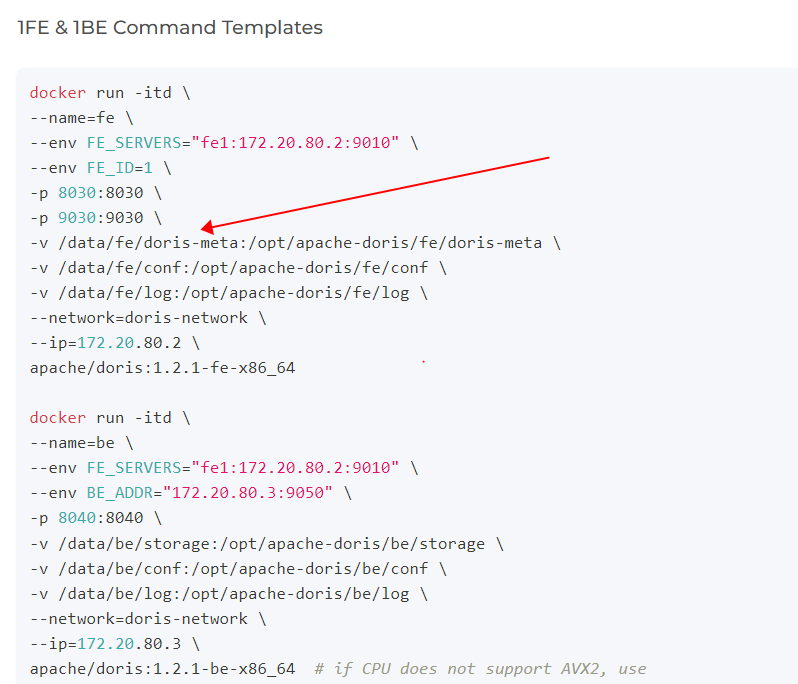Viewport: 798px width, 684px height.
Task: Click the '/data/be/storage' volume mount line
Action: pos(267,544)
